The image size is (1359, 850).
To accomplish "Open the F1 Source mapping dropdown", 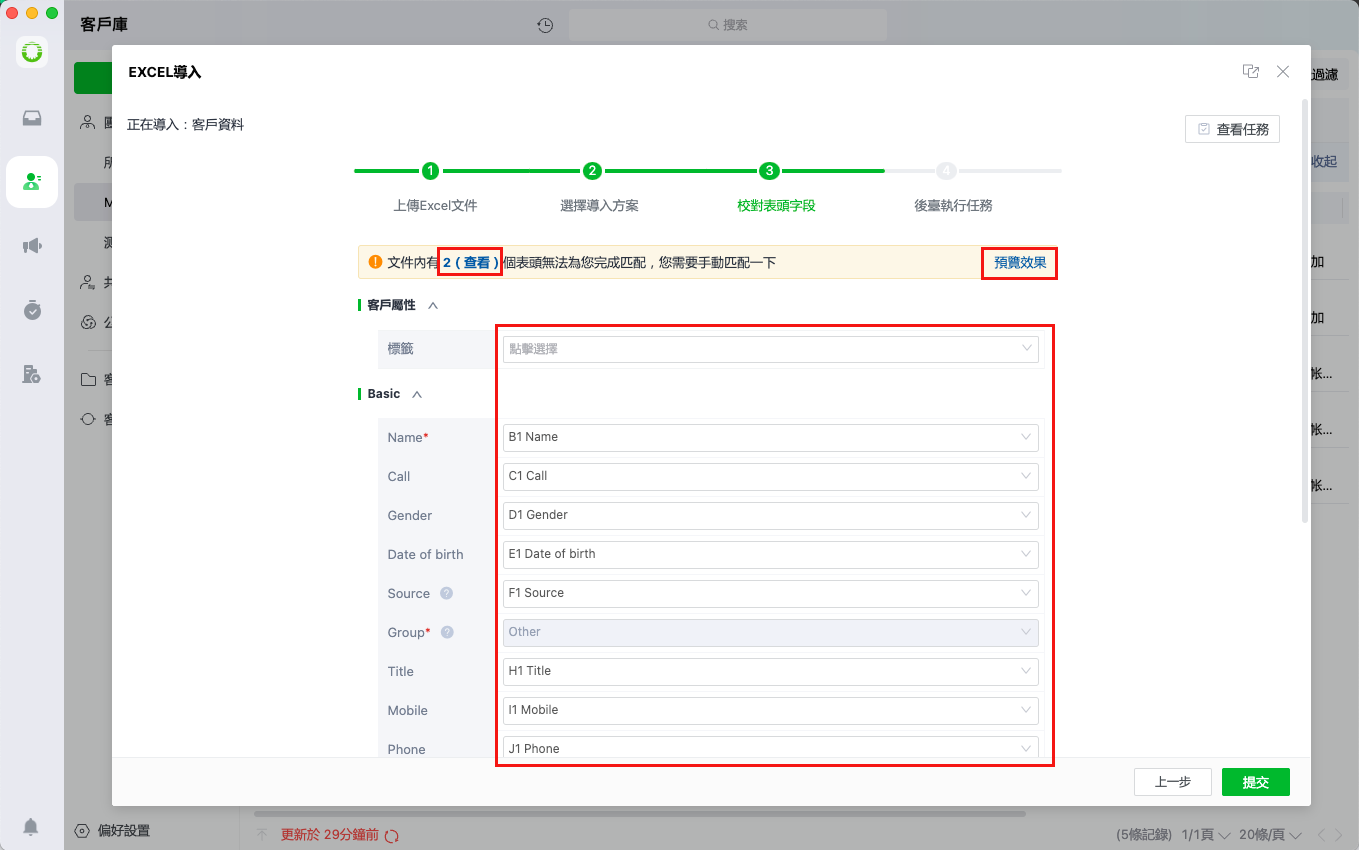I will [x=770, y=593].
